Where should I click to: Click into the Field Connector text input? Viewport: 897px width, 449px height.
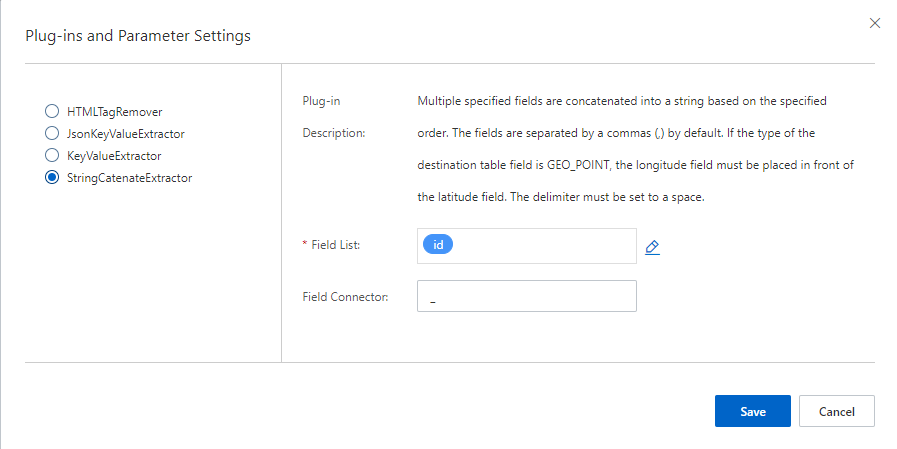[x=527, y=297]
